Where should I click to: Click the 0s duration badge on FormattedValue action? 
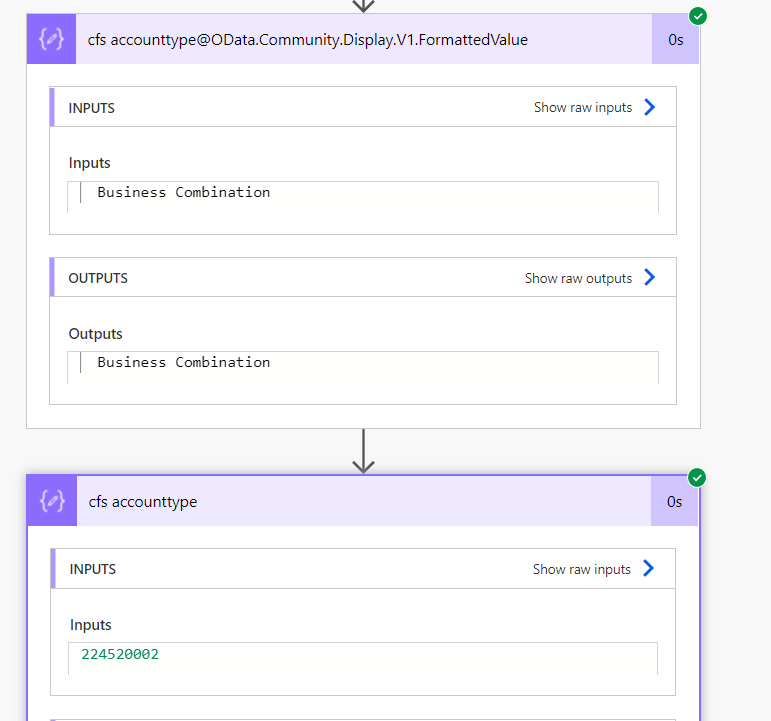pyautogui.click(x=675, y=39)
